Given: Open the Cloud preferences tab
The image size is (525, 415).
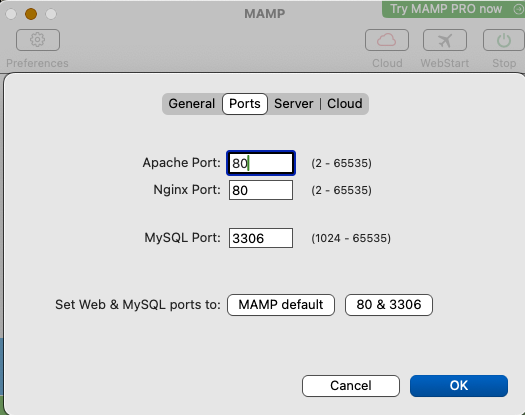Looking at the screenshot, I should [x=345, y=104].
